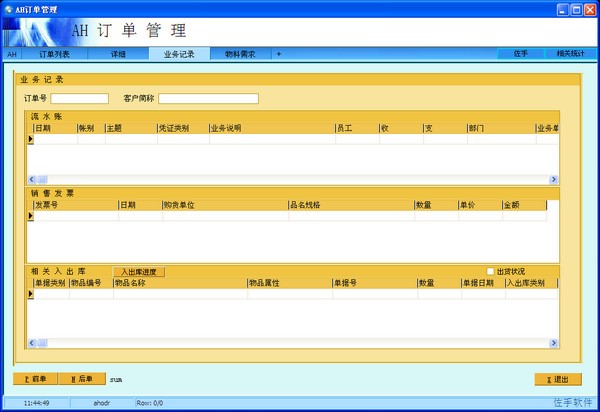The width and height of the screenshot is (600, 412).
Task: Switch to the 详细 tab
Action: tap(118, 54)
